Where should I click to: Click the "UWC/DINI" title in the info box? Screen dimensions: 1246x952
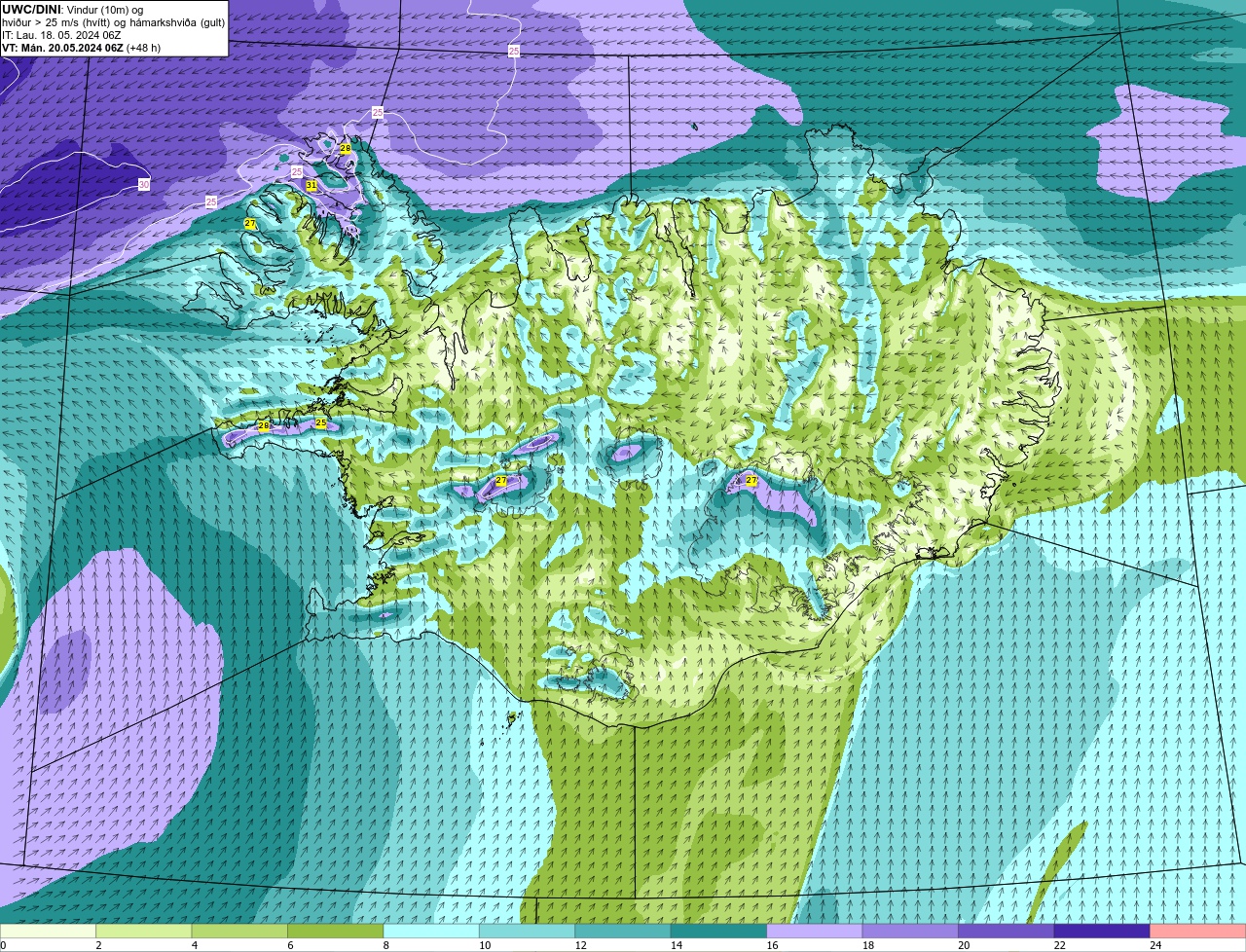point(31,10)
